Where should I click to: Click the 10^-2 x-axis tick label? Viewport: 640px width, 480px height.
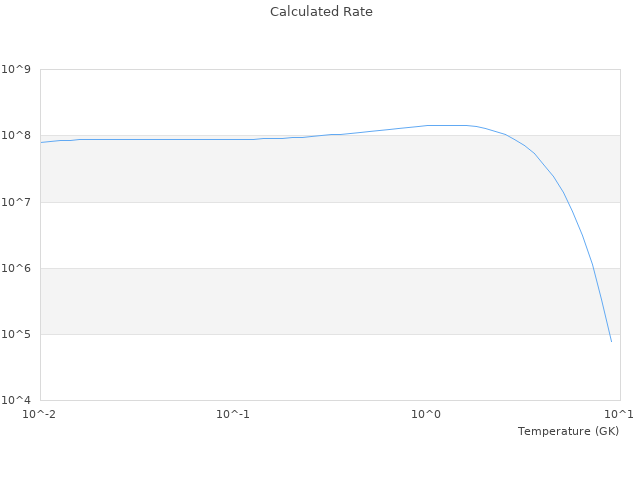coord(40,414)
